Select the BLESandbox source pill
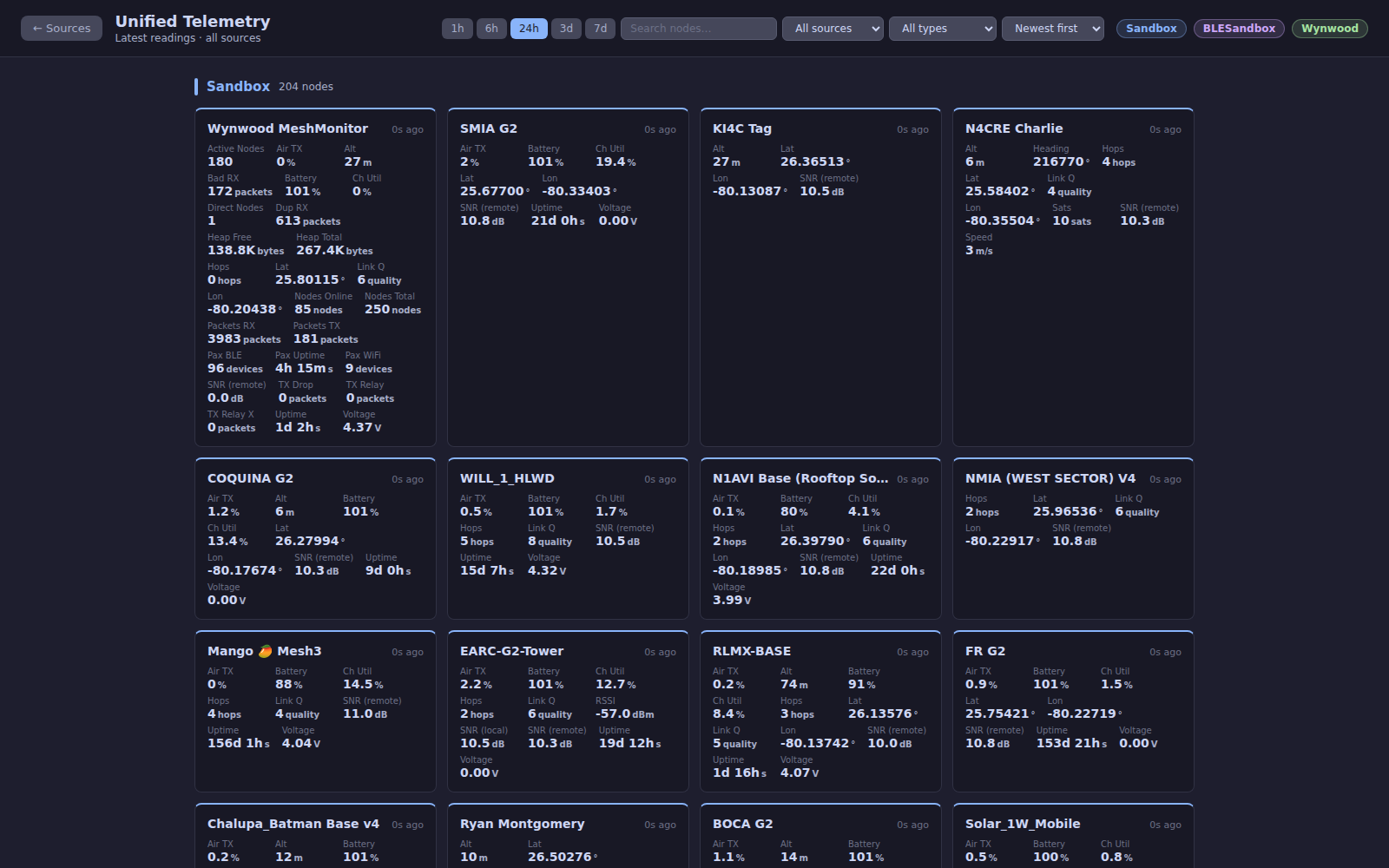This screenshot has height=868, width=1389. point(1239,28)
